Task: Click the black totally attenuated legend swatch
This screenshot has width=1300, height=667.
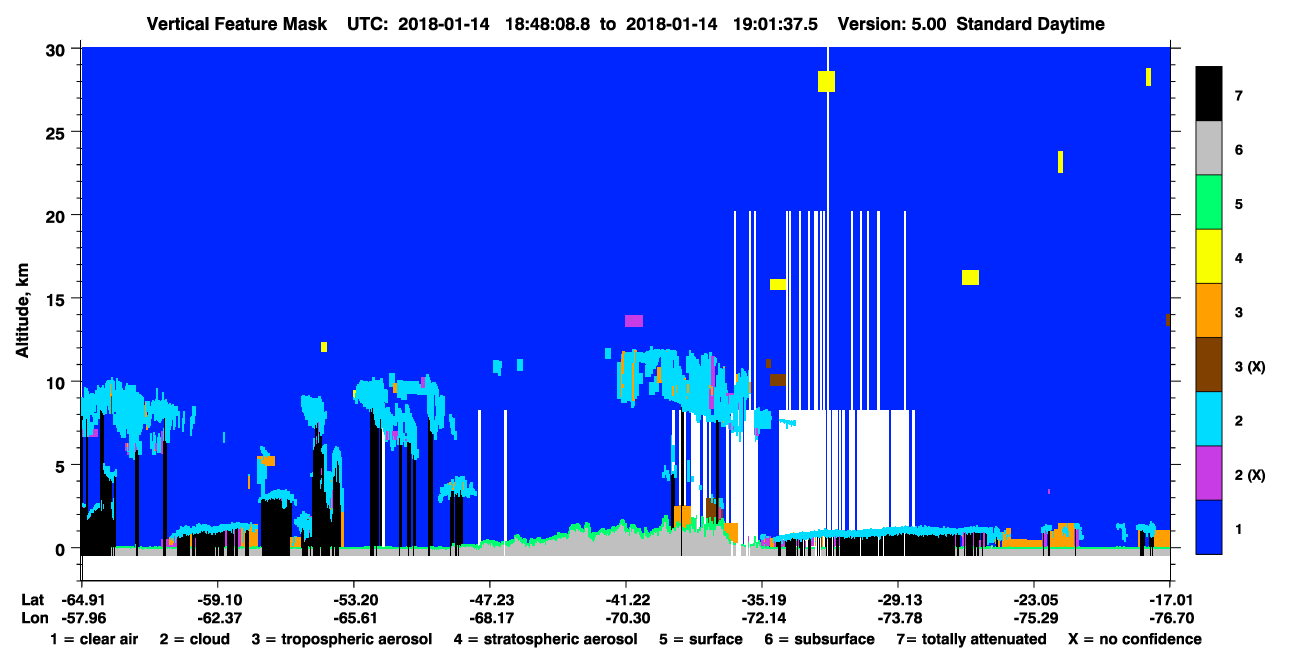Action: (1209, 95)
